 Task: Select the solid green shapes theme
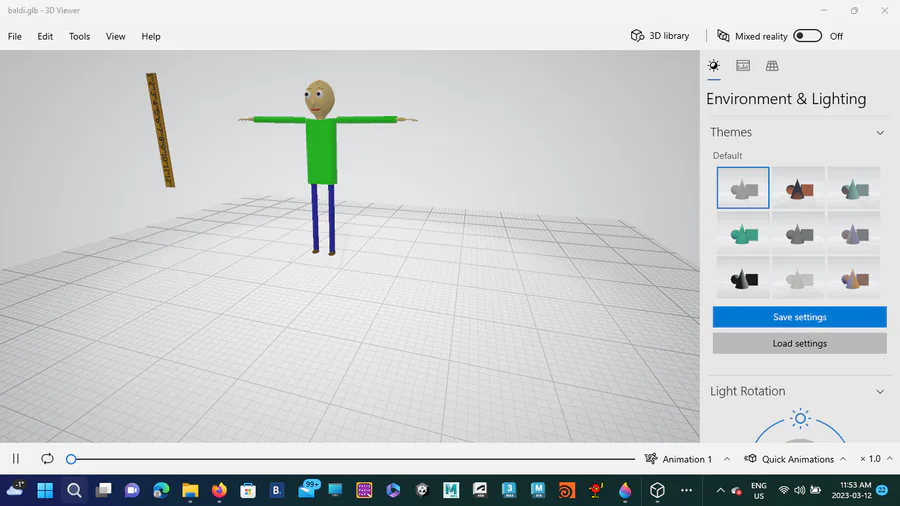743,233
